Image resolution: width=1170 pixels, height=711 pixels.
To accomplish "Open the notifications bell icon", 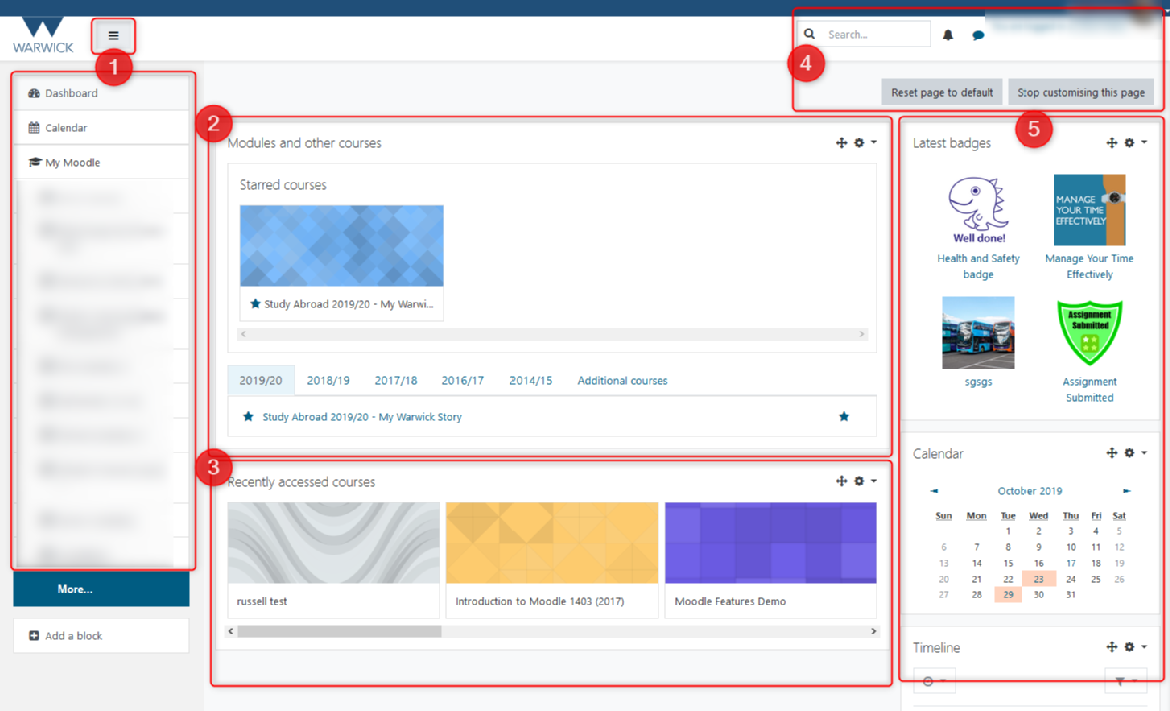I will pos(948,35).
